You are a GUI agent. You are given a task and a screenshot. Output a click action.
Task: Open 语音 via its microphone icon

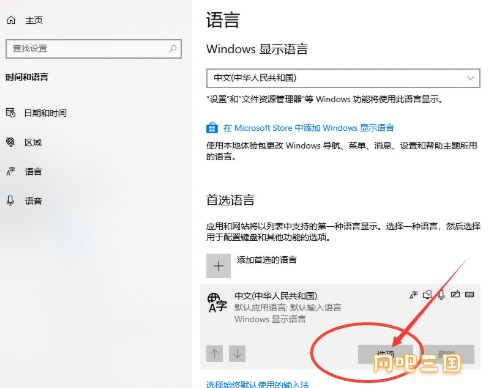click(11, 201)
